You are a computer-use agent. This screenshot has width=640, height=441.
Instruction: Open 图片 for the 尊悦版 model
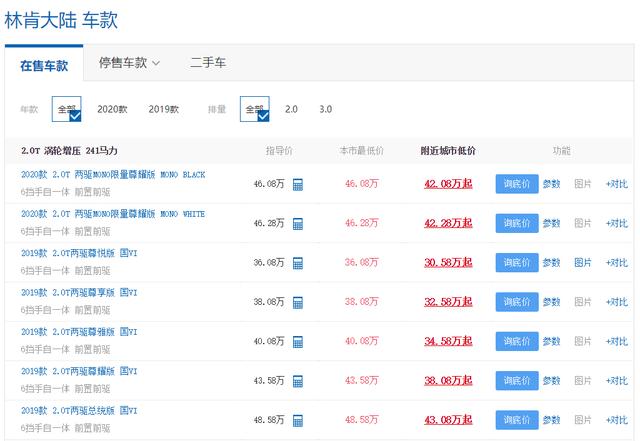[583, 263]
